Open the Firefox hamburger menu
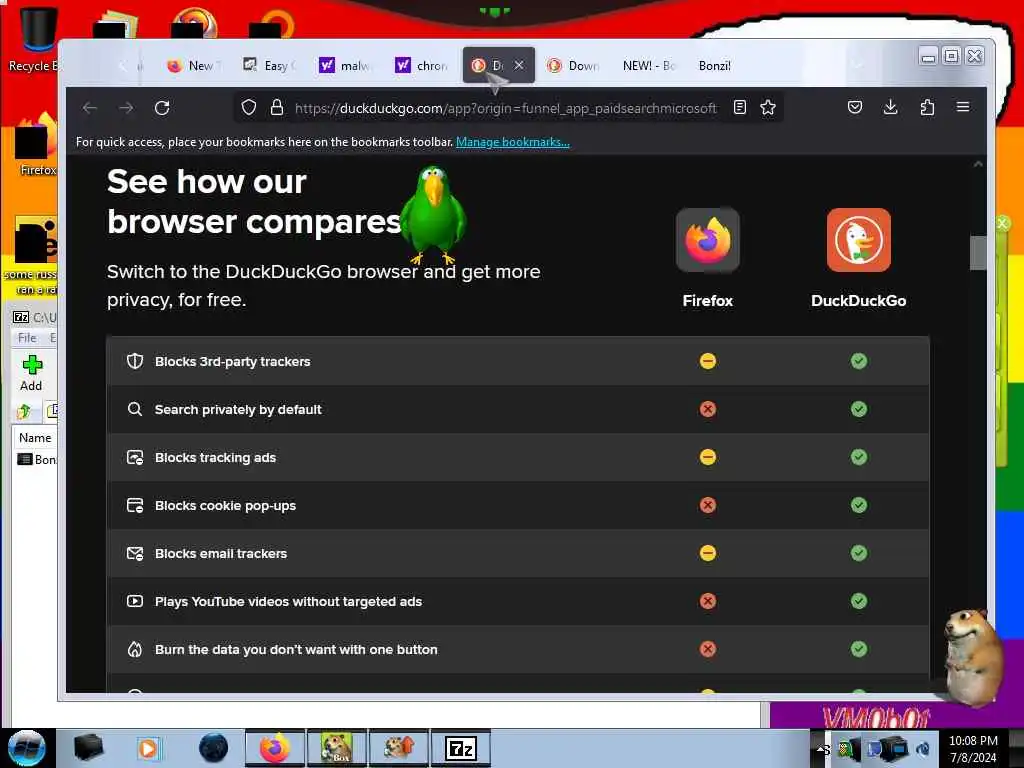1024x768 pixels. (963, 106)
